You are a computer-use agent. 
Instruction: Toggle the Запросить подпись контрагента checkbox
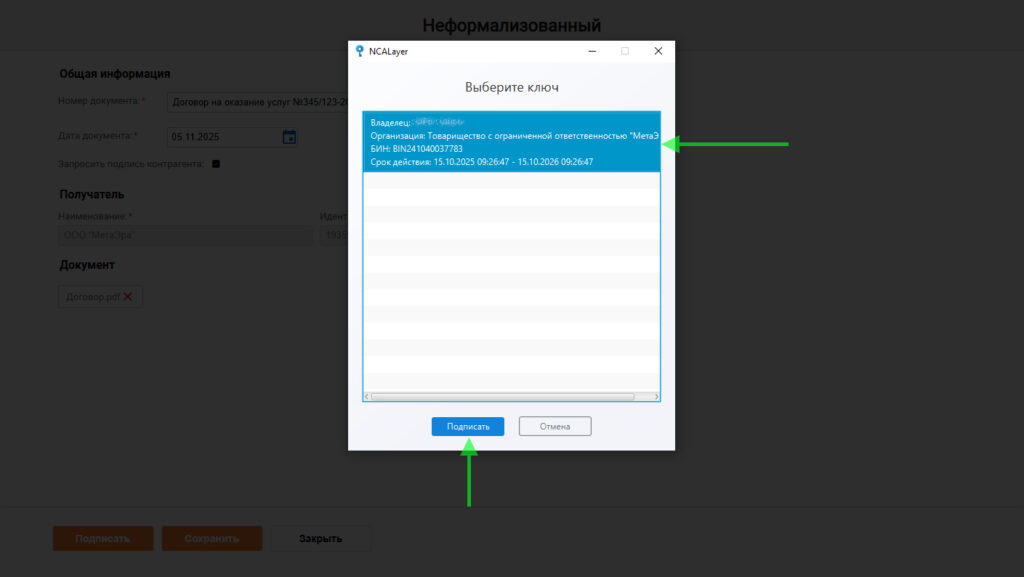(216, 163)
